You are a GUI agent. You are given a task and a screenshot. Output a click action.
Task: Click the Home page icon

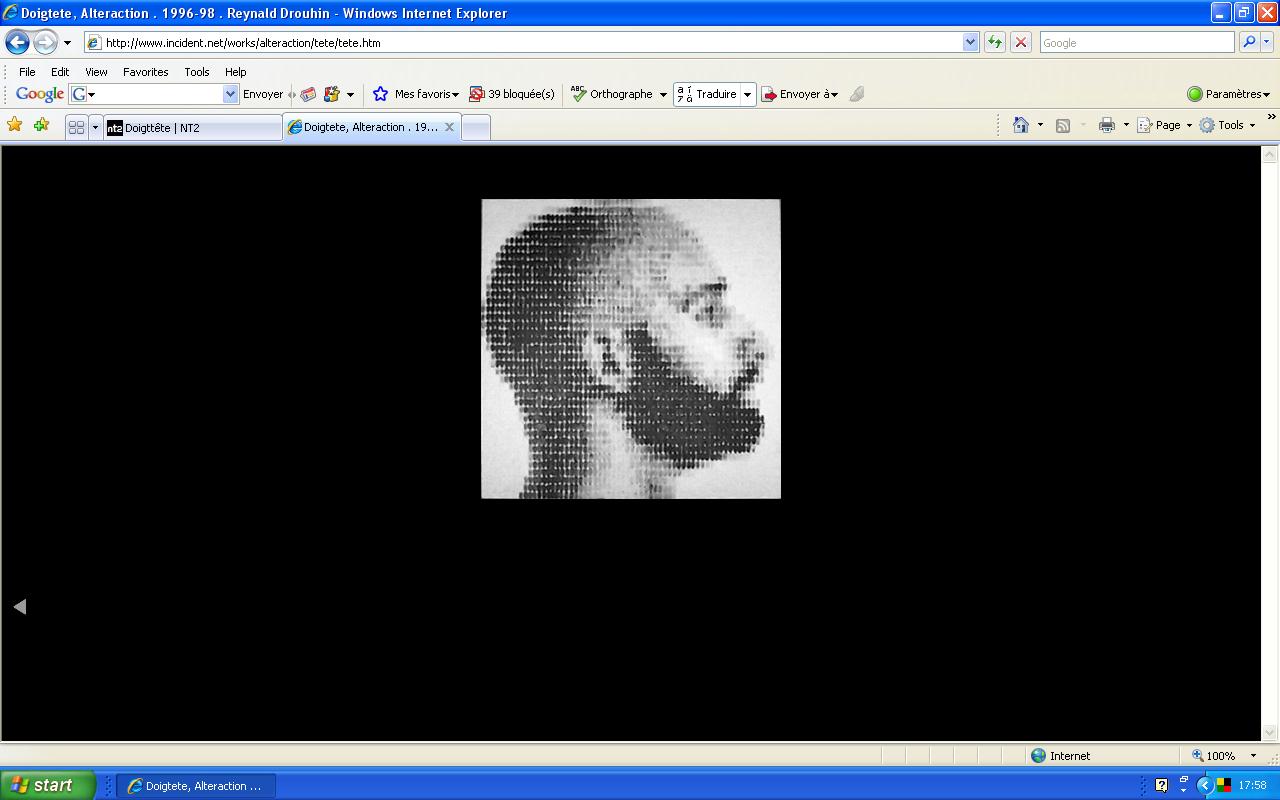click(x=1021, y=125)
